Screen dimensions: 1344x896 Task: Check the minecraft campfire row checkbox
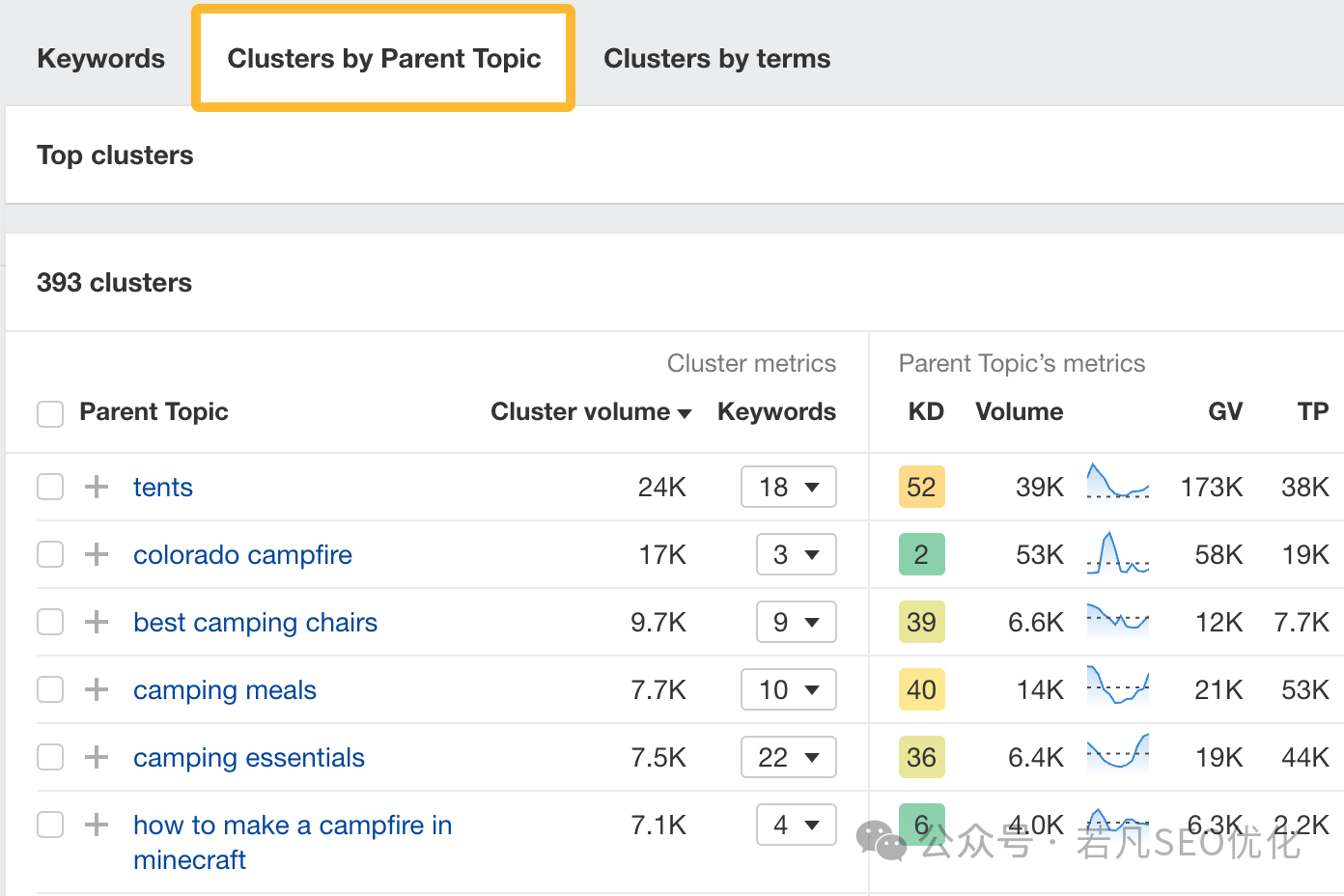[50, 825]
